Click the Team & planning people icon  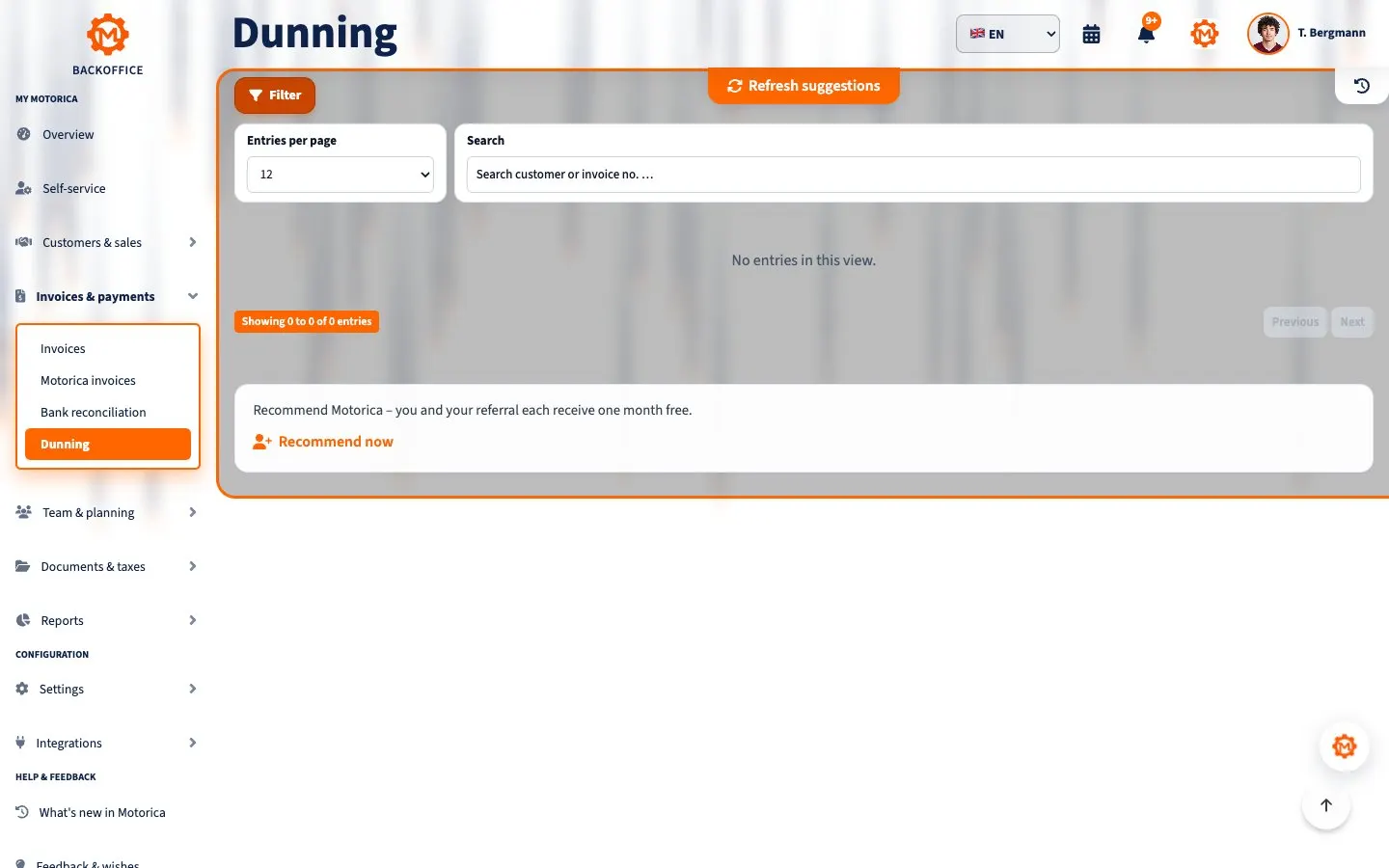24,512
